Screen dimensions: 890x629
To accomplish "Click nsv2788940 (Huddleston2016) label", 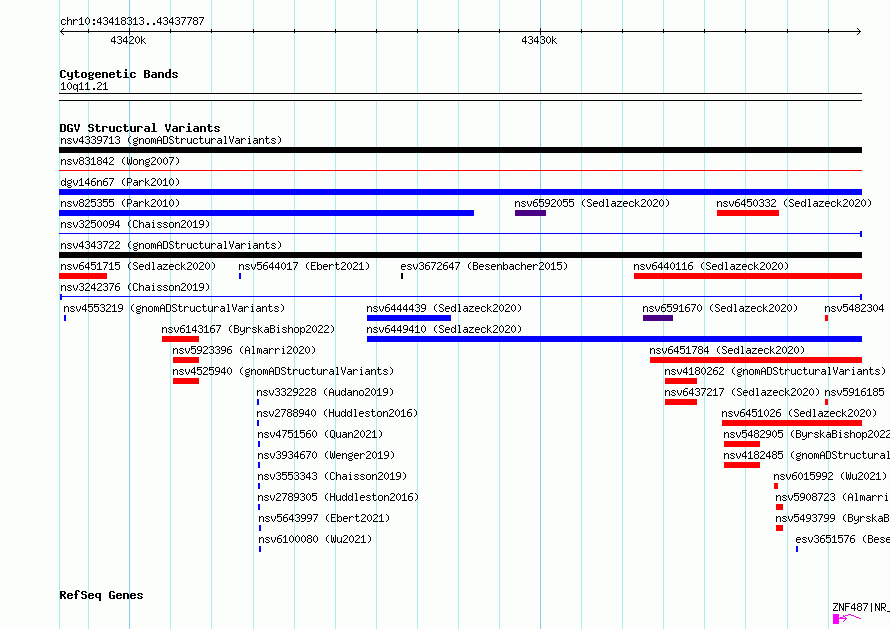I will pyautogui.click(x=337, y=413).
